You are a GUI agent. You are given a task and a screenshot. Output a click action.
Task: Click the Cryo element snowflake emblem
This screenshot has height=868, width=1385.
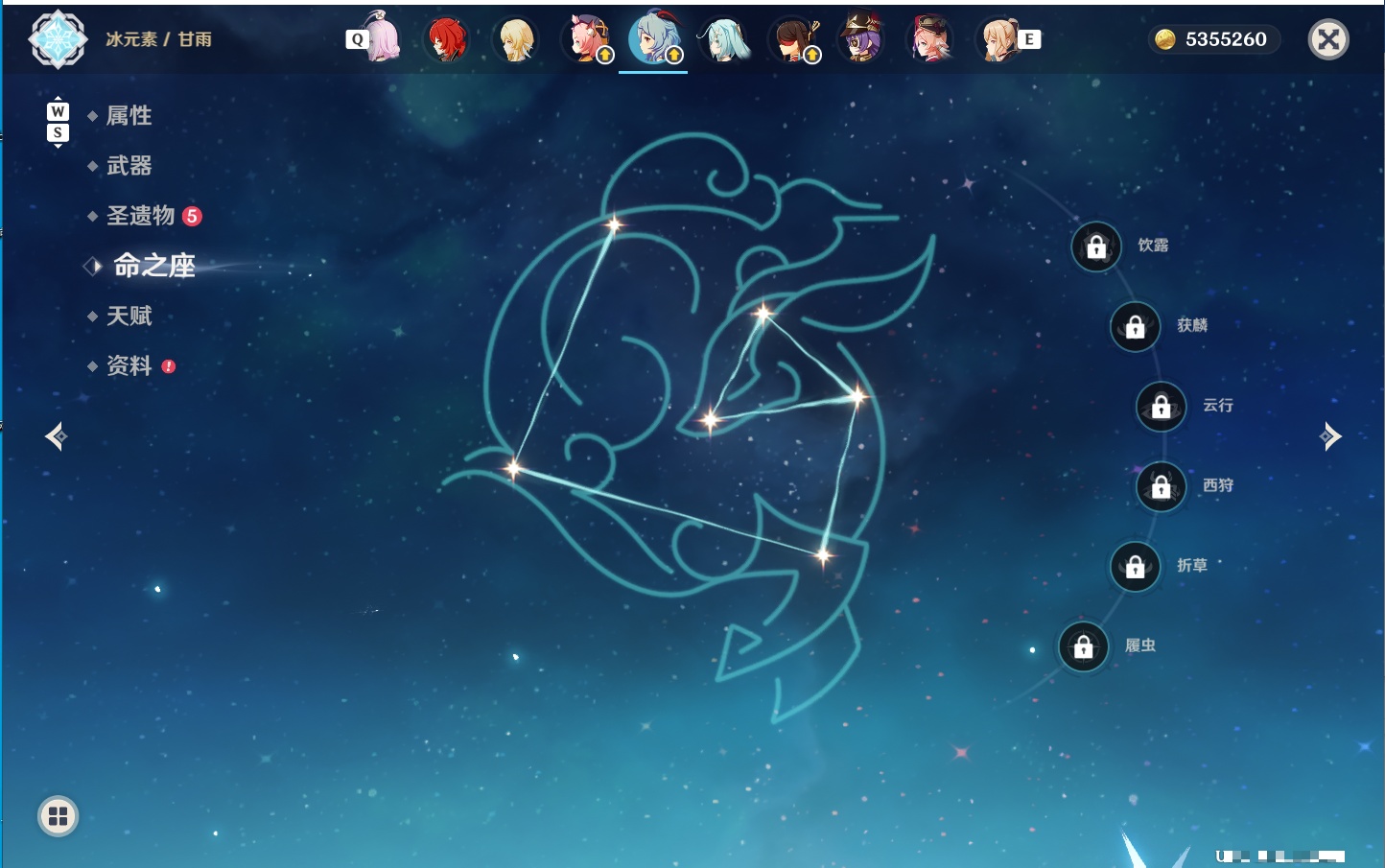click(x=58, y=39)
